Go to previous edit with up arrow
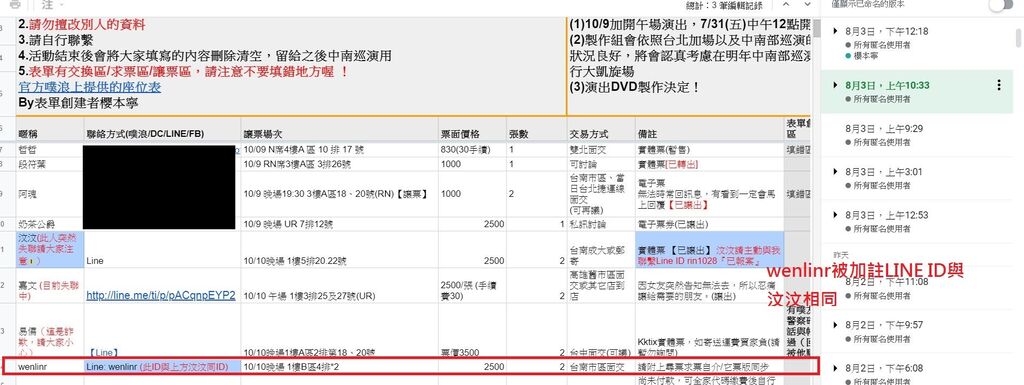The height and width of the screenshot is (385, 1024). pyautogui.click(x=786, y=5)
